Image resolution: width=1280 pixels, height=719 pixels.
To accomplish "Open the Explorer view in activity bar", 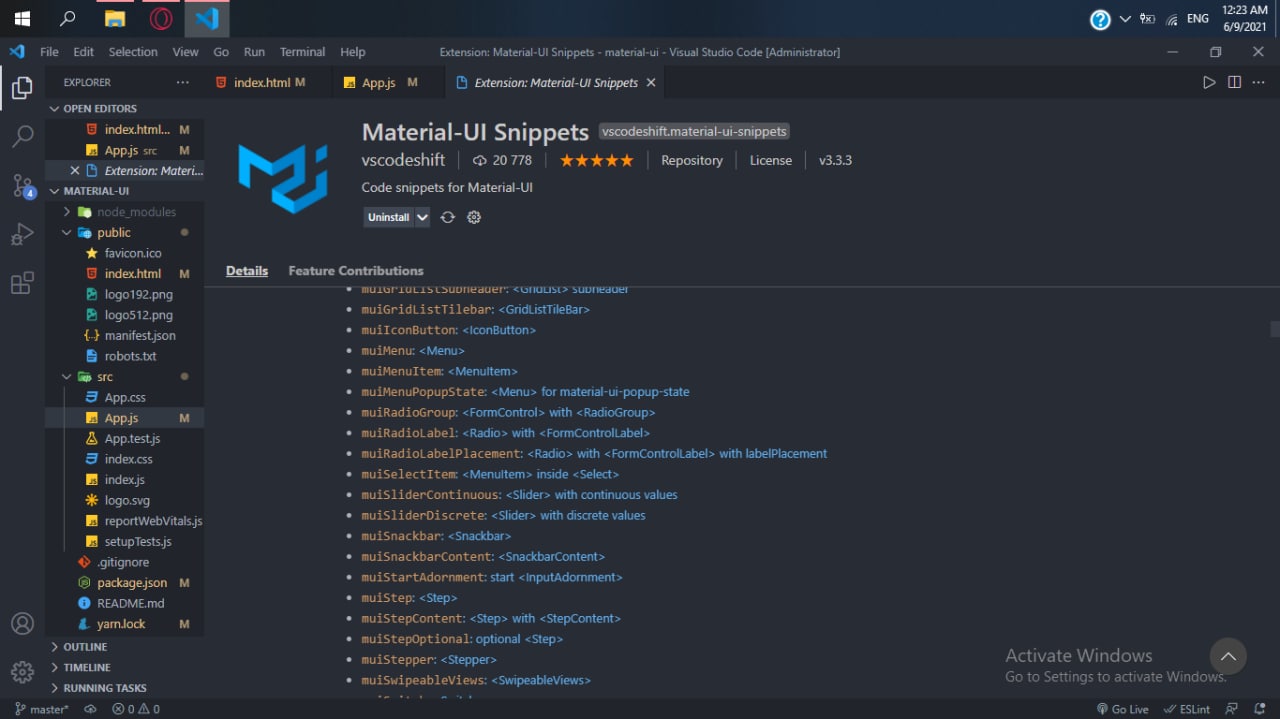I will coord(22,88).
